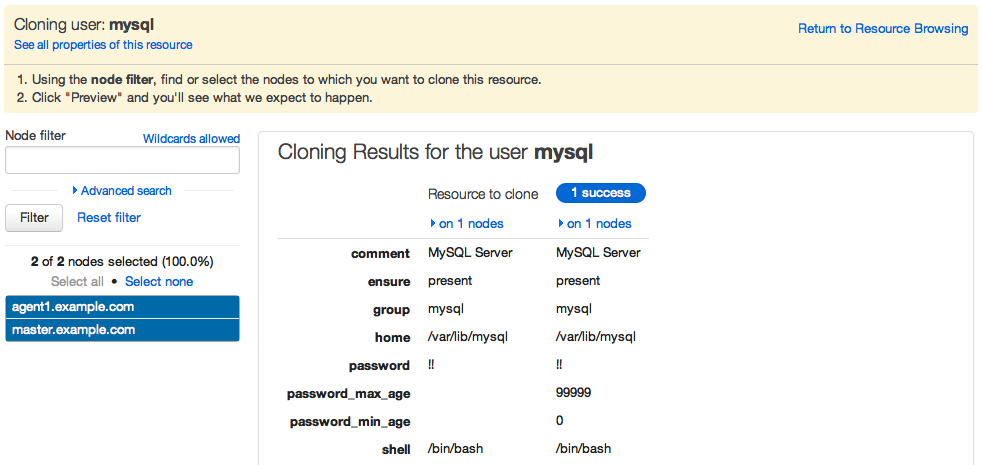Open the "Wildcards allowed" help link

(191, 139)
